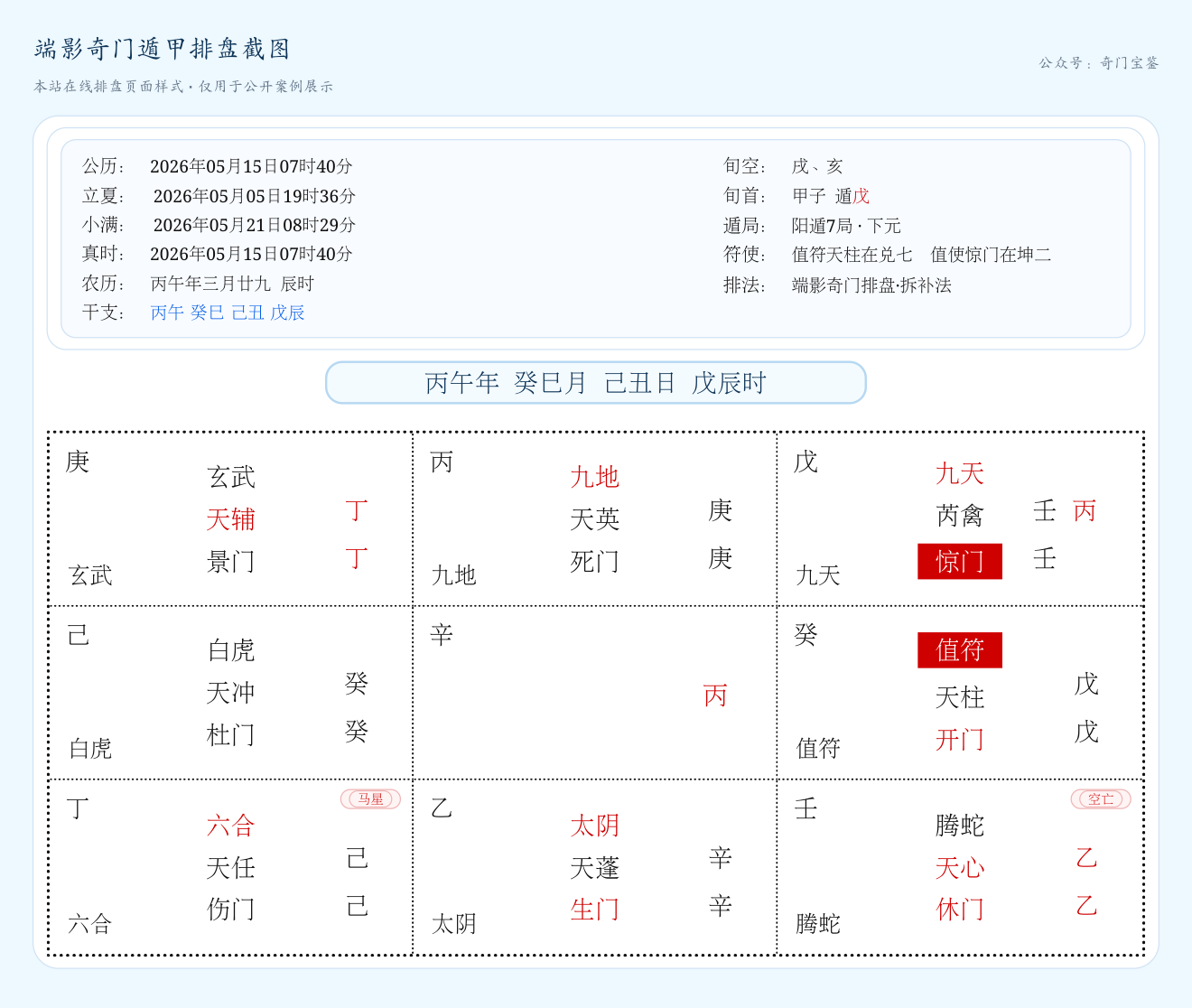Click the 旬首 value 甲子 遁戊
The width and height of the screenshot is (1192, 1008).
click(x=831, y=196)
